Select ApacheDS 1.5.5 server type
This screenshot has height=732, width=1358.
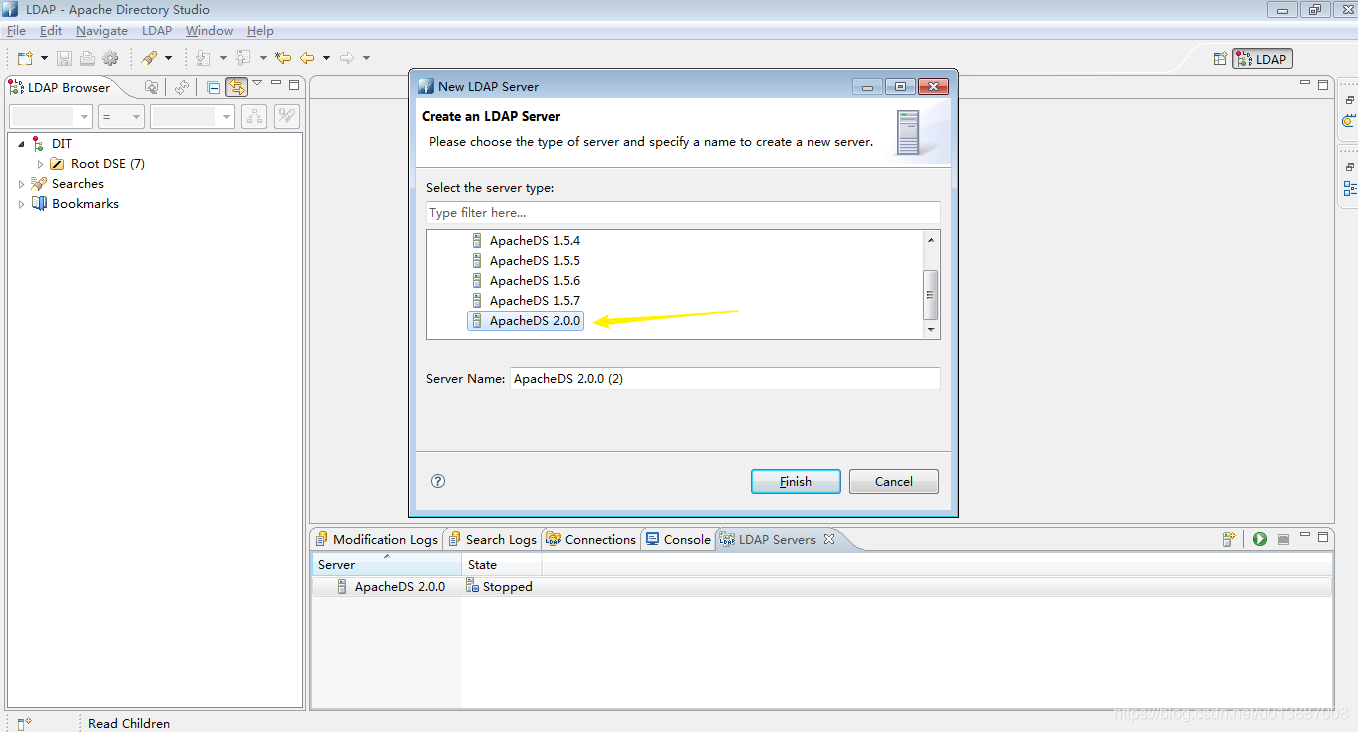point(534,261)
